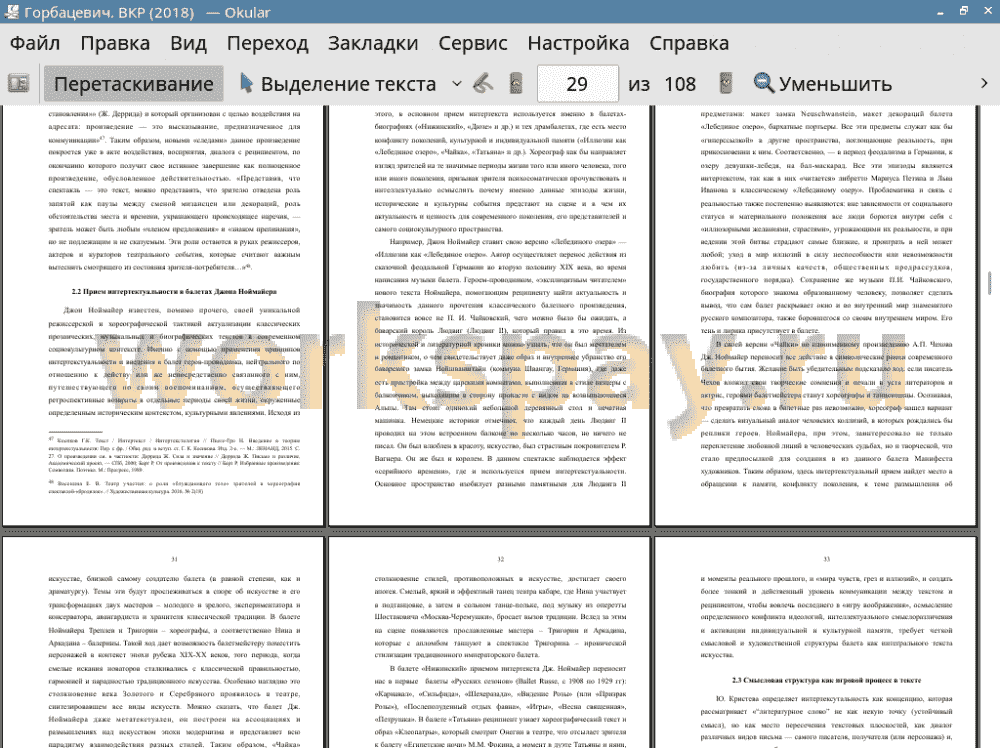Click the Okular app icon in title bar
1000x748 pixels.
(12, 11)
